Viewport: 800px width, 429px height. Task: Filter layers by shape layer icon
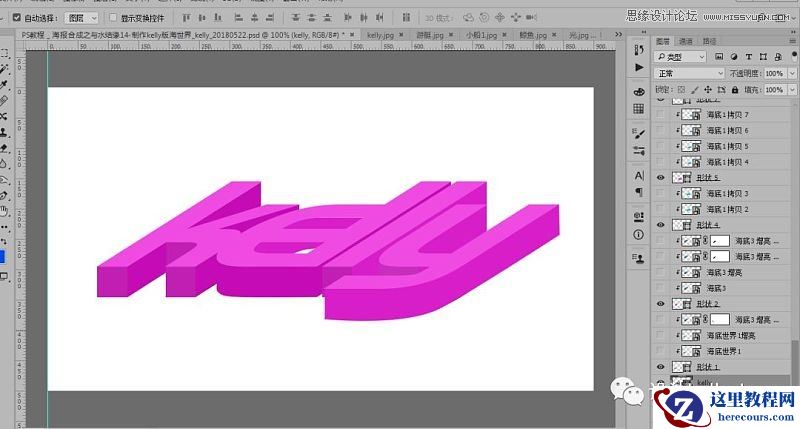(763, 57)
